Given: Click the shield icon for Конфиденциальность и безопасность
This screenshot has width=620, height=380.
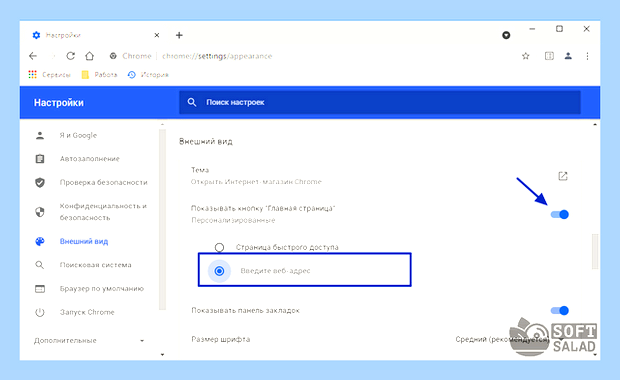Looking at the screenshot, I should coord(40,212).
